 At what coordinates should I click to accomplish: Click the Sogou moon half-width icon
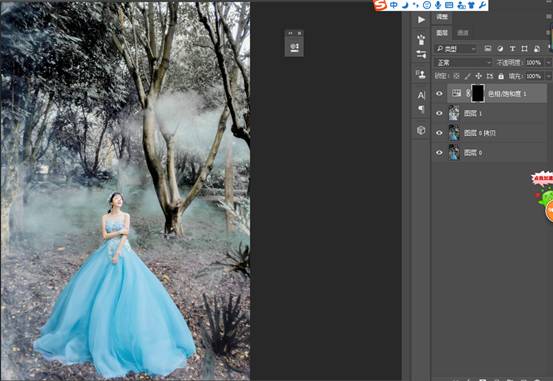[405, 5]
